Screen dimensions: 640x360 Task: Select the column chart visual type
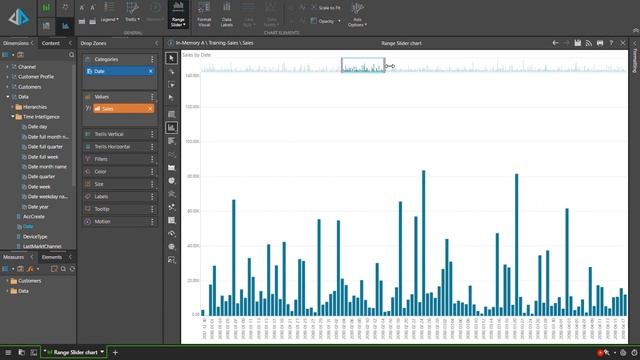point(171,128)
